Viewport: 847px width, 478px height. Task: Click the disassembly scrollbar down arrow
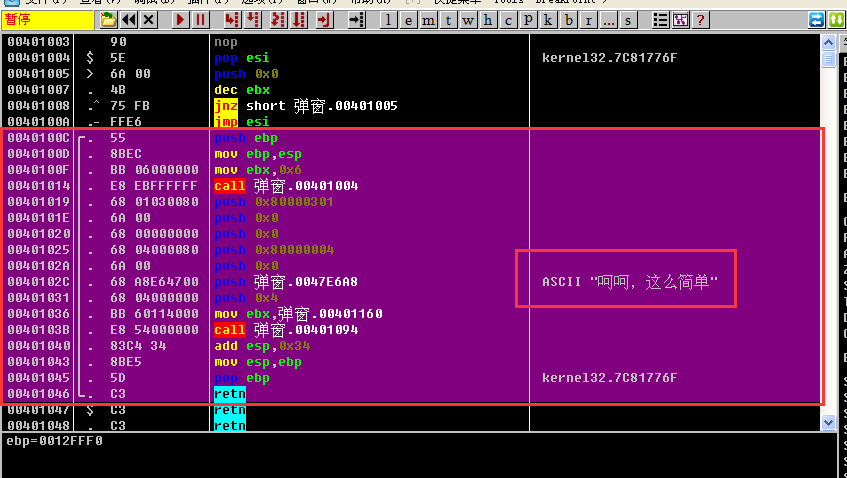828,422
